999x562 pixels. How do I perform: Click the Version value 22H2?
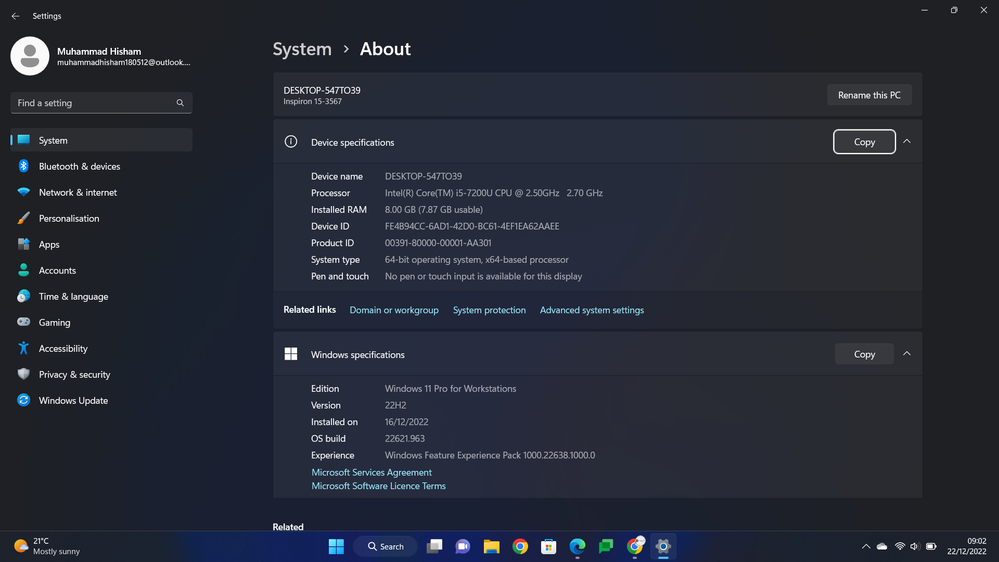tap(395, 405)
